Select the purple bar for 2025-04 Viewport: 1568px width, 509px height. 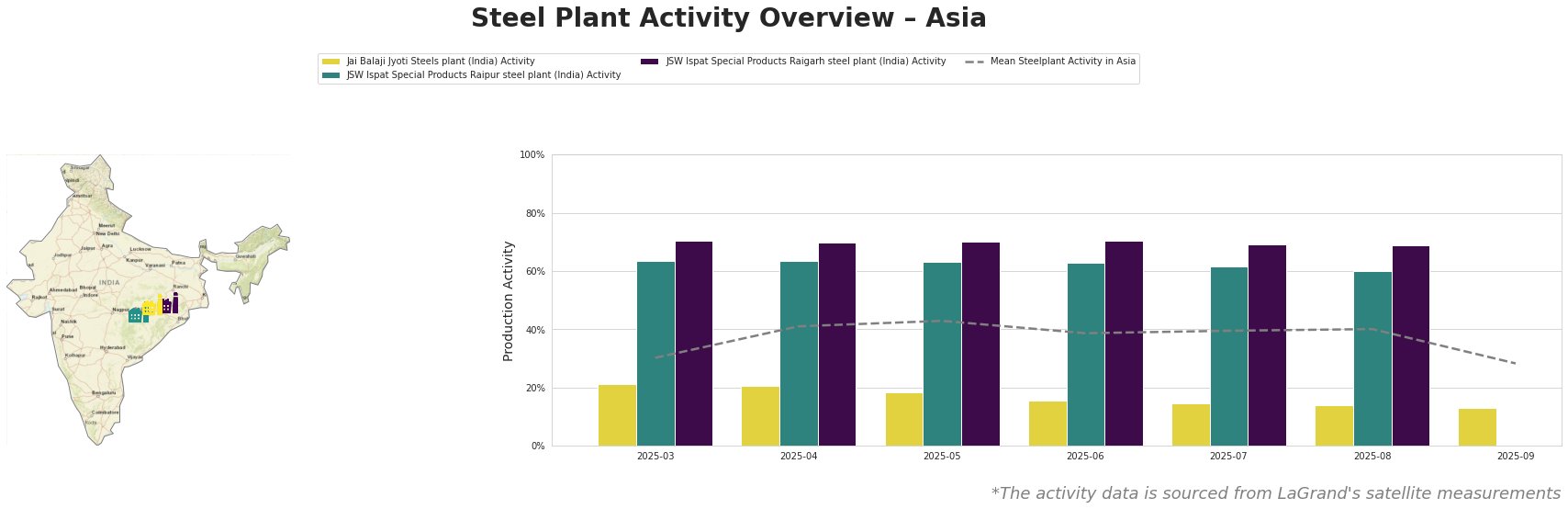pyautogui.click(x=837, y=345)
